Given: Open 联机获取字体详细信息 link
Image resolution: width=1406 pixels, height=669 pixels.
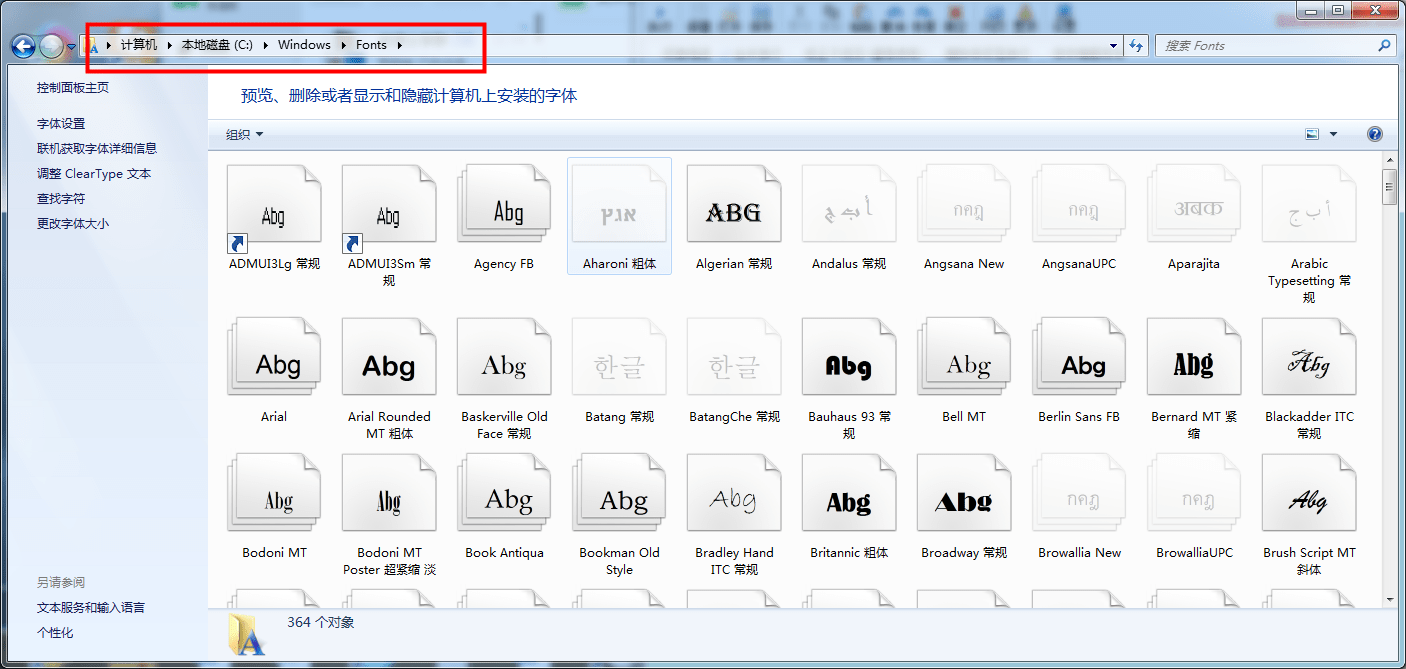Looking at the screenshot, I should click(97, 148).
